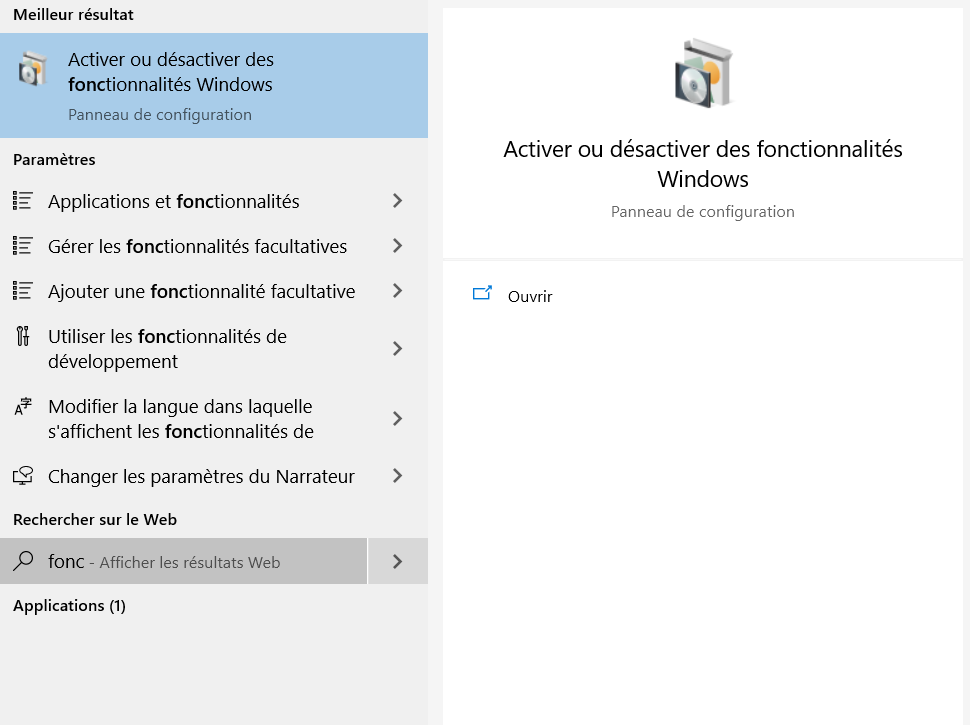Click the language icon beside Modifier la langue

(23, 406)
